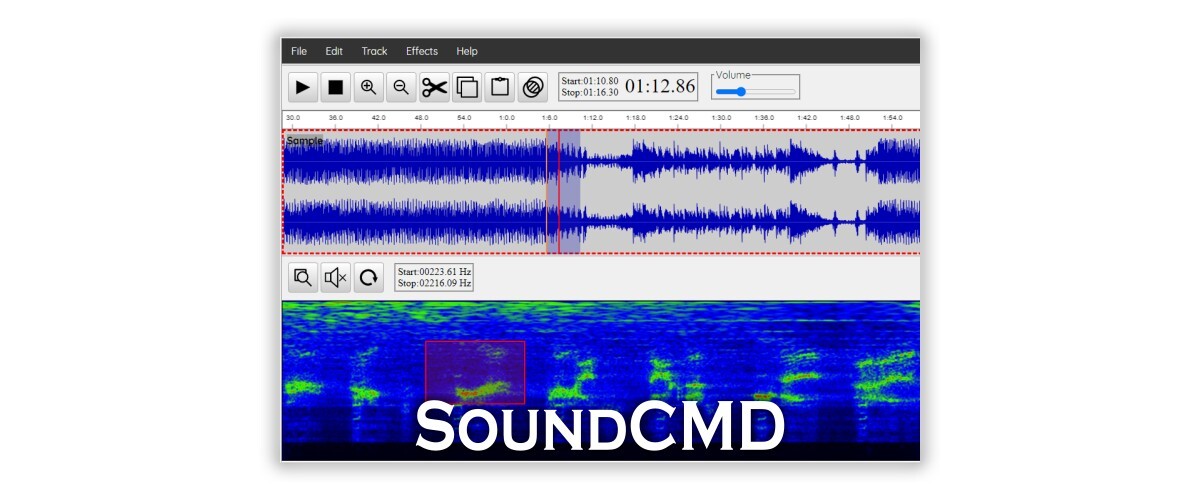Viewport: 1200px width, 500px height.
Task: Adjust the Volume slider
Action: pos(755,91)
